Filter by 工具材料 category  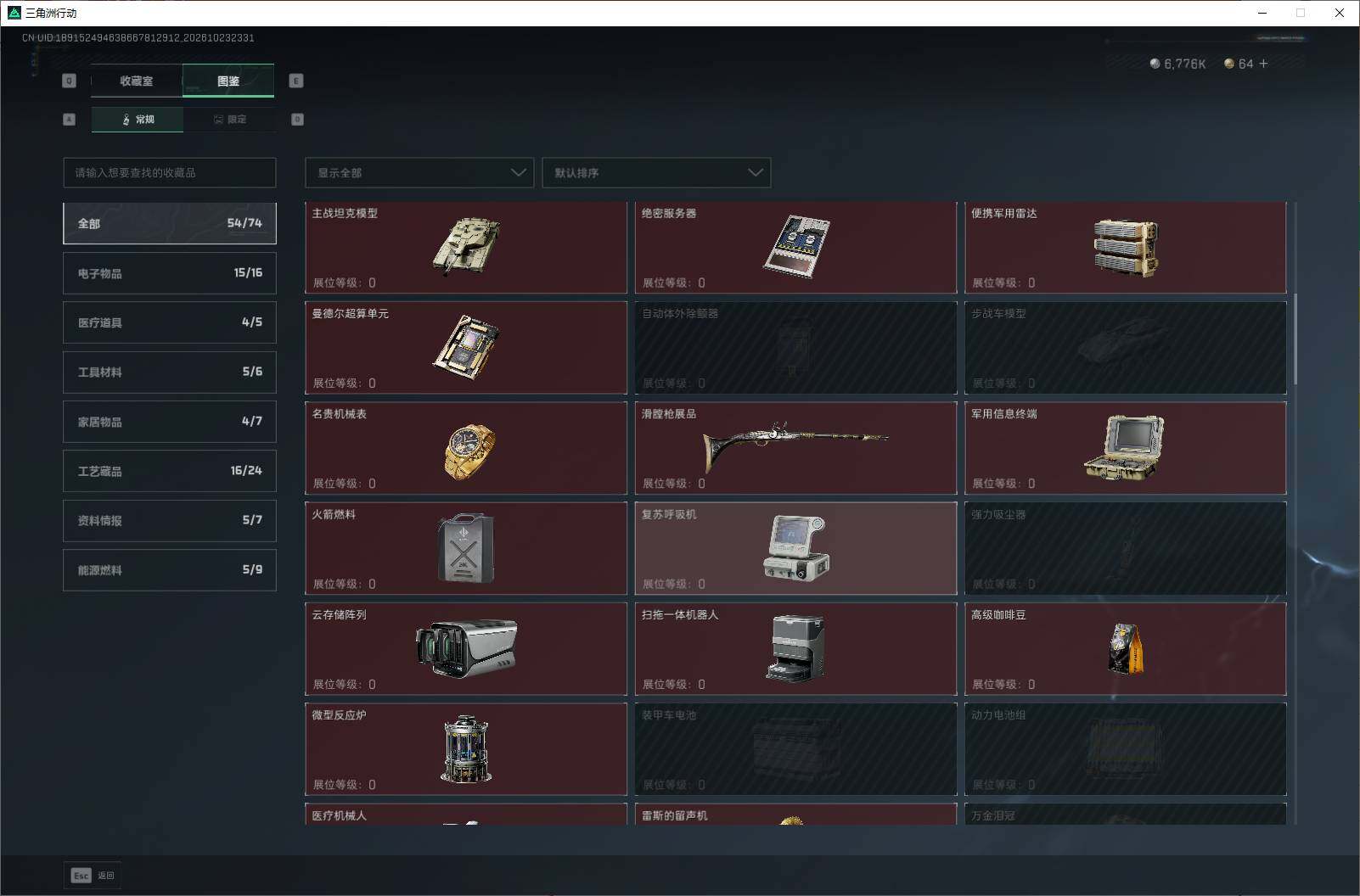click(x=170, y=372)
